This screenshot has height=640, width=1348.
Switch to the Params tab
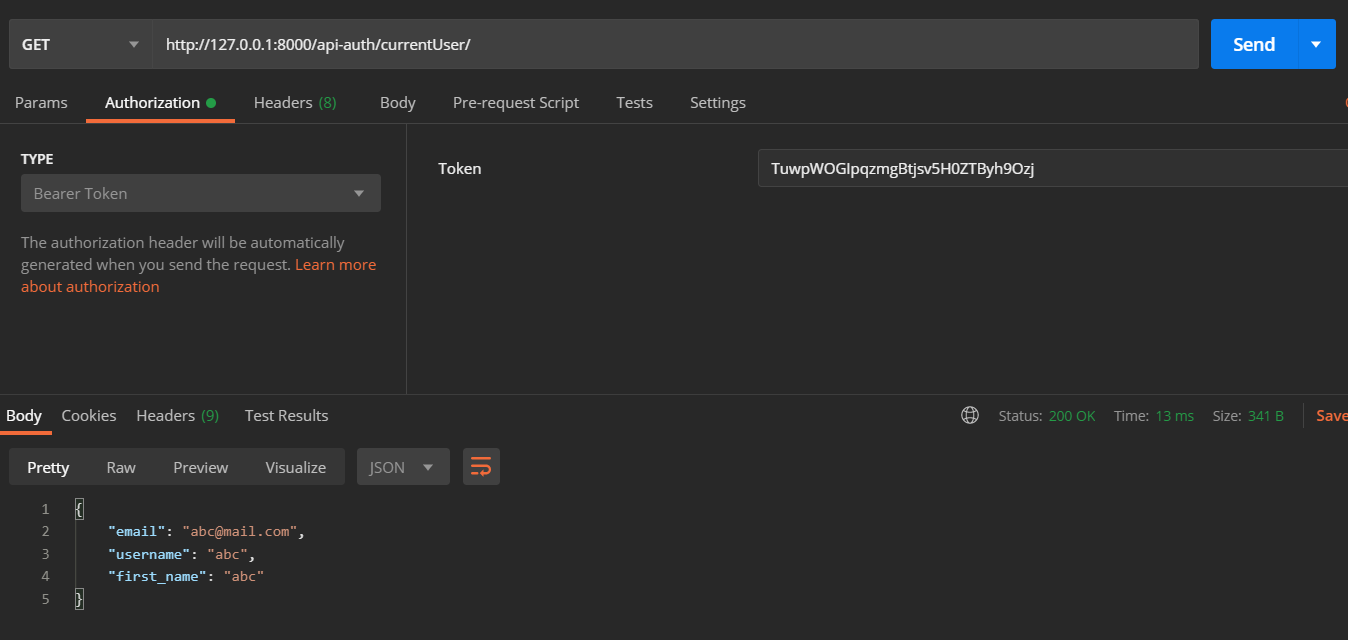coord(41,103)
